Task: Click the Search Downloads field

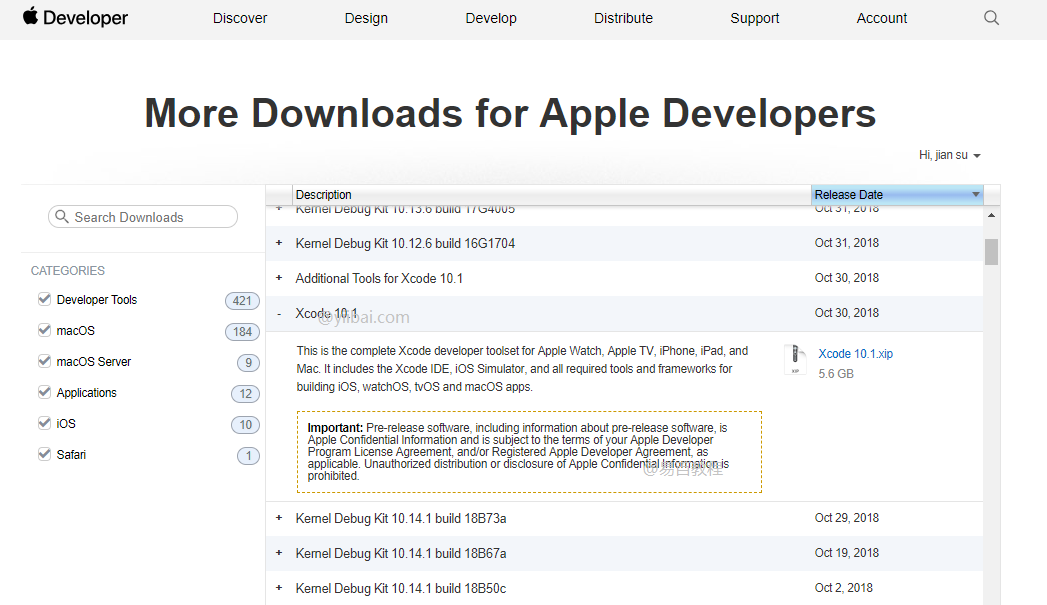Action: pos(143,217)
